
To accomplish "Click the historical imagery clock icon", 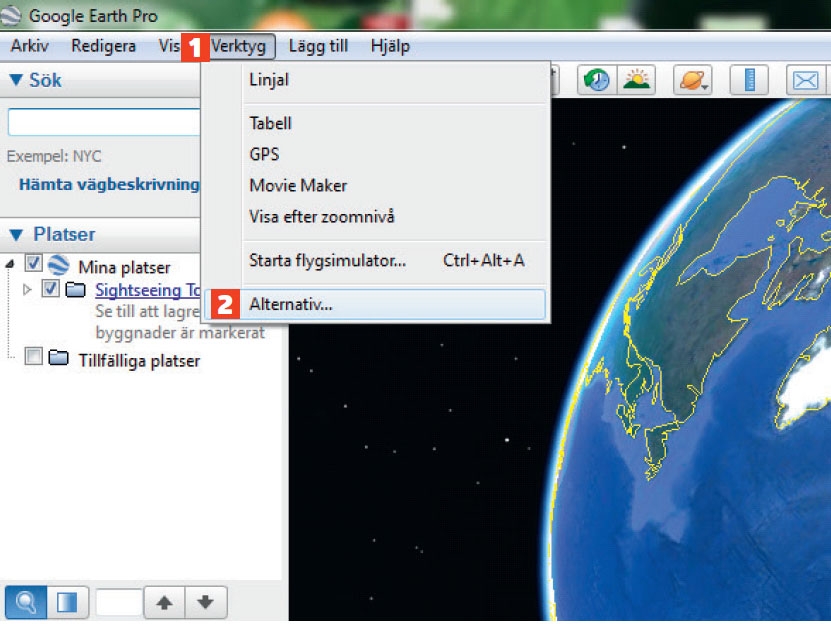I will click(x=597, y=81).
